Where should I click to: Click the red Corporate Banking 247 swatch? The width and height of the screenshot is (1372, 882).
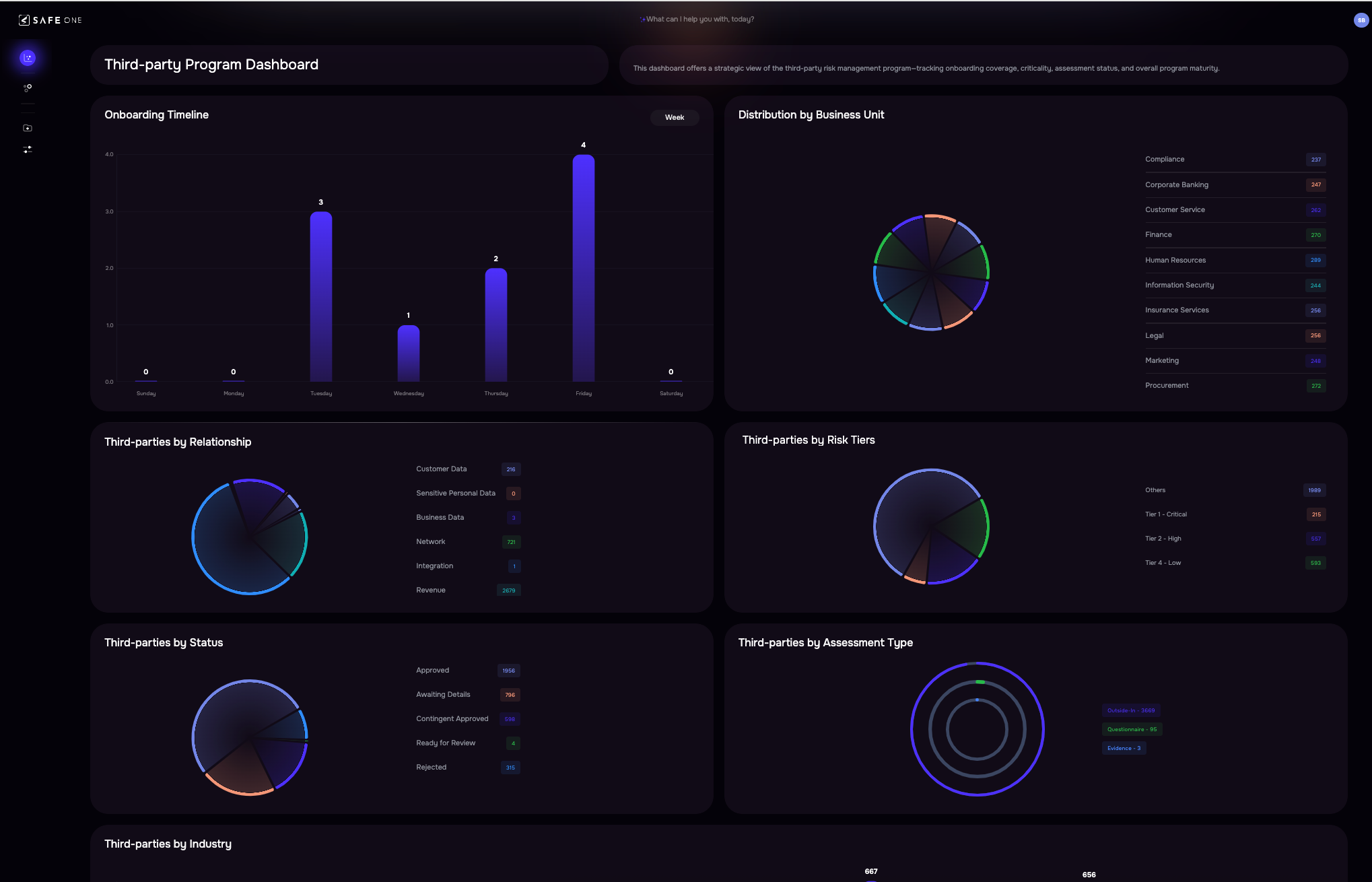pos(1315,184)
